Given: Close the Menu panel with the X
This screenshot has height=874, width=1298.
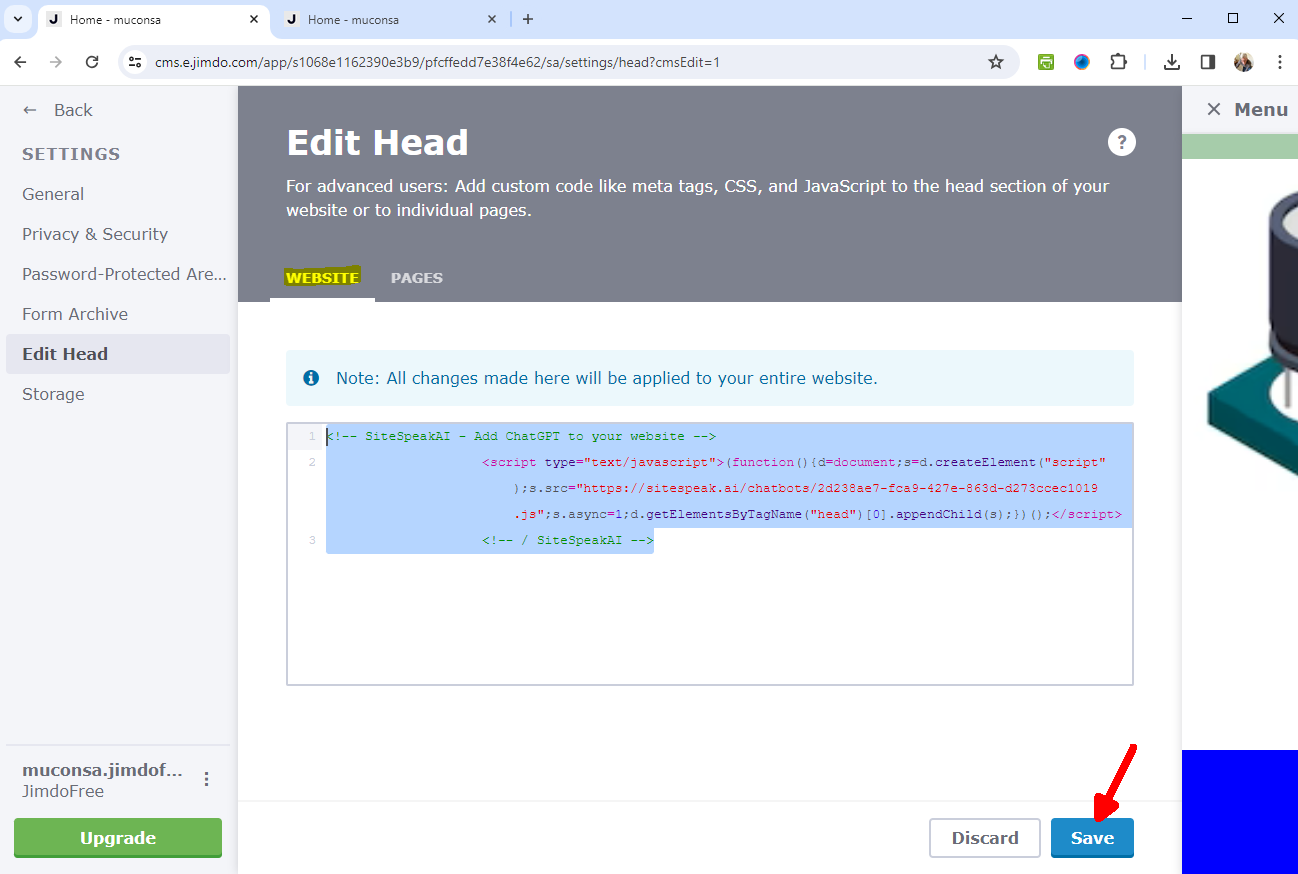Looking at the screenshot, I should [1213, 110].
